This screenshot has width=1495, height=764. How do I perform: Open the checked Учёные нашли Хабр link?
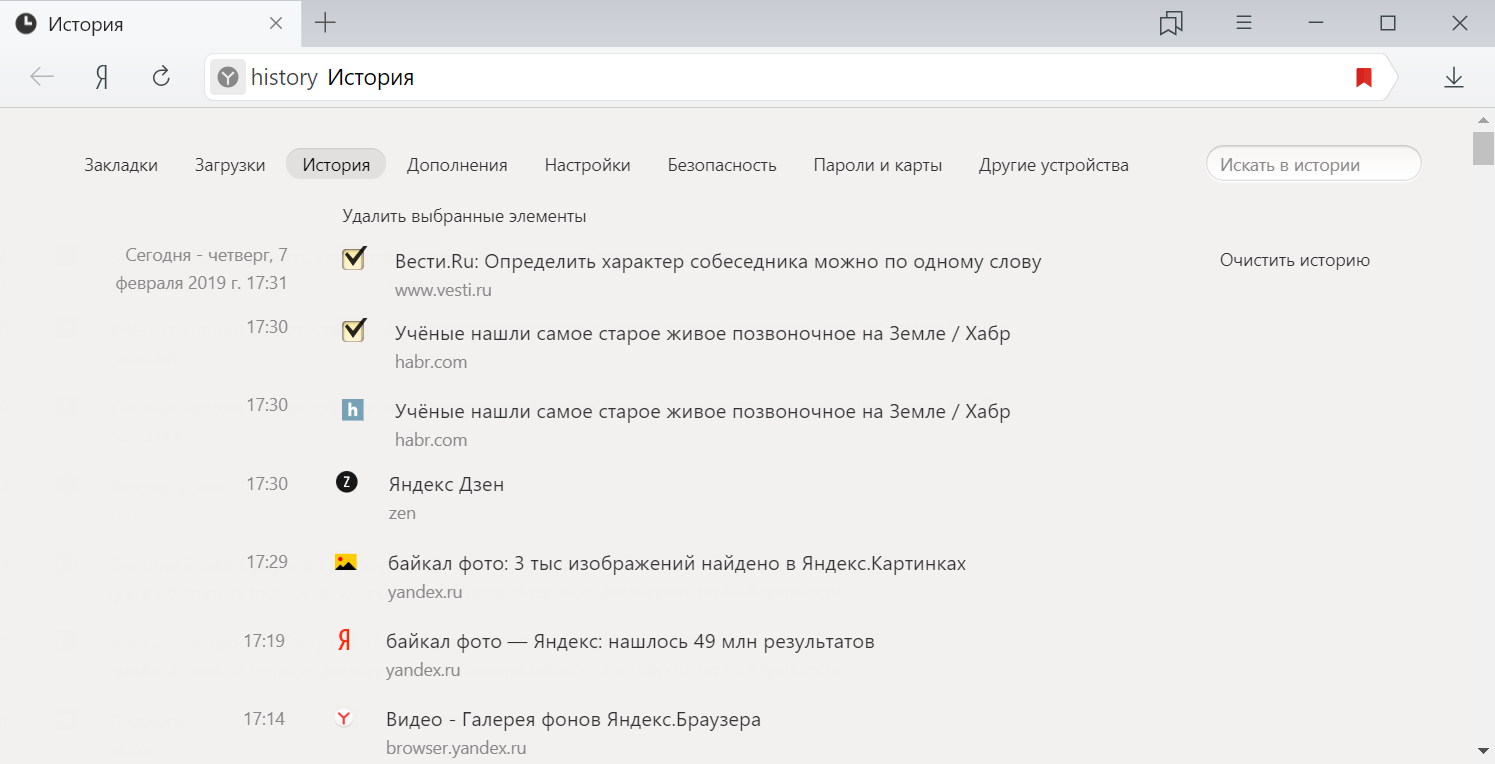(x=703, y=333)
